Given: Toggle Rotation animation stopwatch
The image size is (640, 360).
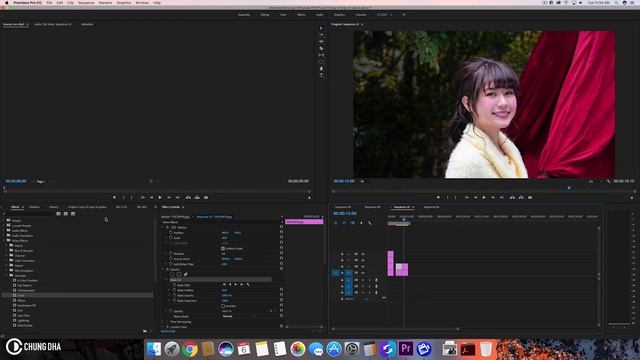Looking at the screenshot, I should coord(171,253).
